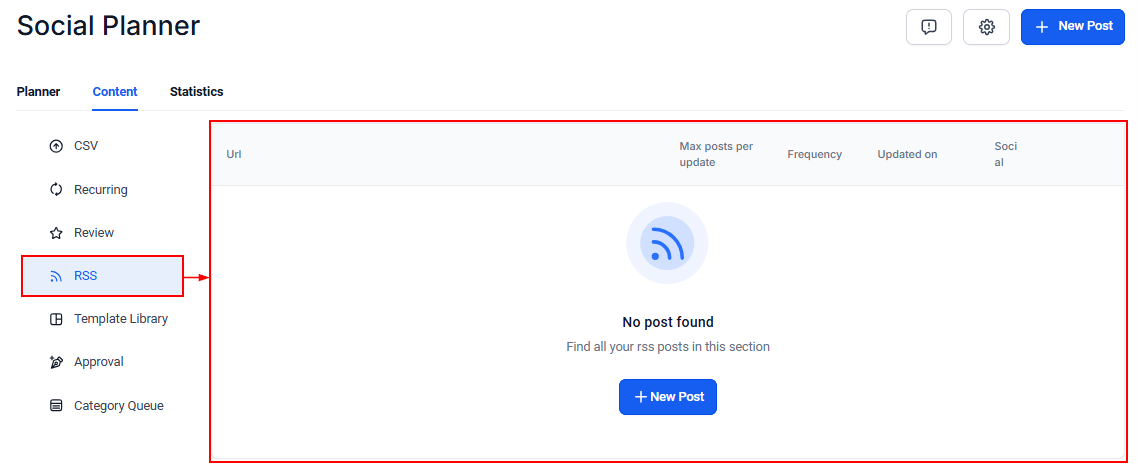Click the top-right New Post button
1138x464 pixels.
pyautogui.click(x=1073, y=27)
